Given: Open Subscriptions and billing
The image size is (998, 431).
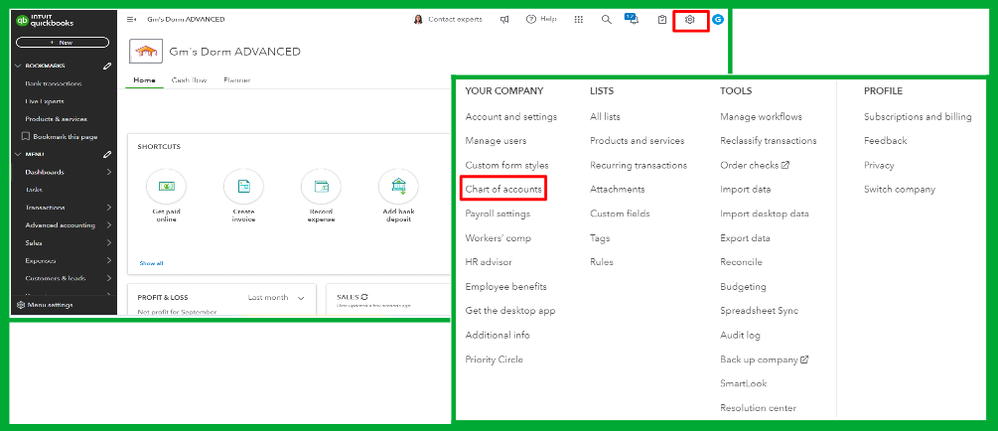Looking at the screenshot, I should [x=918, y=117].
